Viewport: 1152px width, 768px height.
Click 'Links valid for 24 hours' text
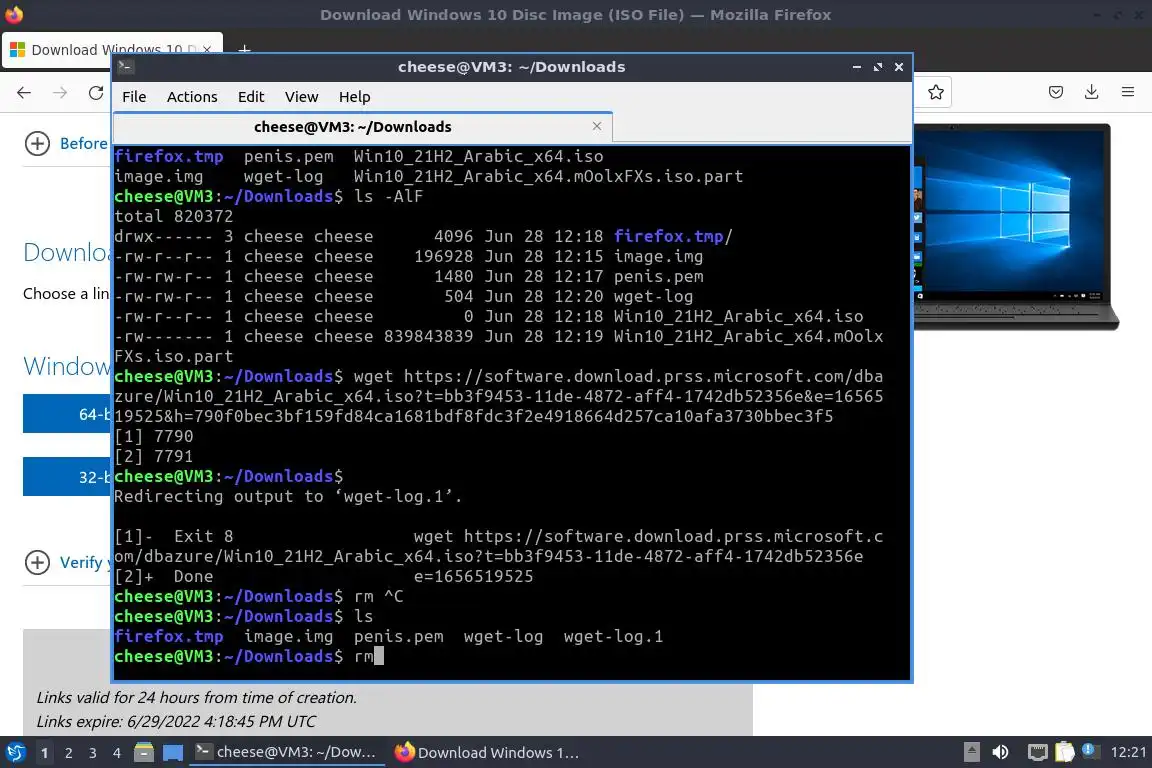point(196,697)
